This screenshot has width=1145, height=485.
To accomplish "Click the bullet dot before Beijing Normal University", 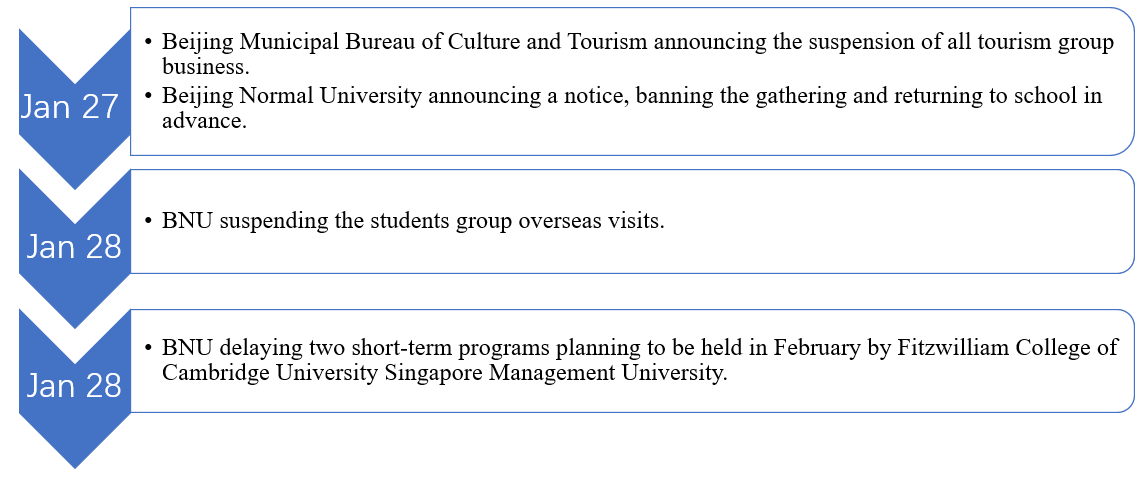I will coord(149,97).
